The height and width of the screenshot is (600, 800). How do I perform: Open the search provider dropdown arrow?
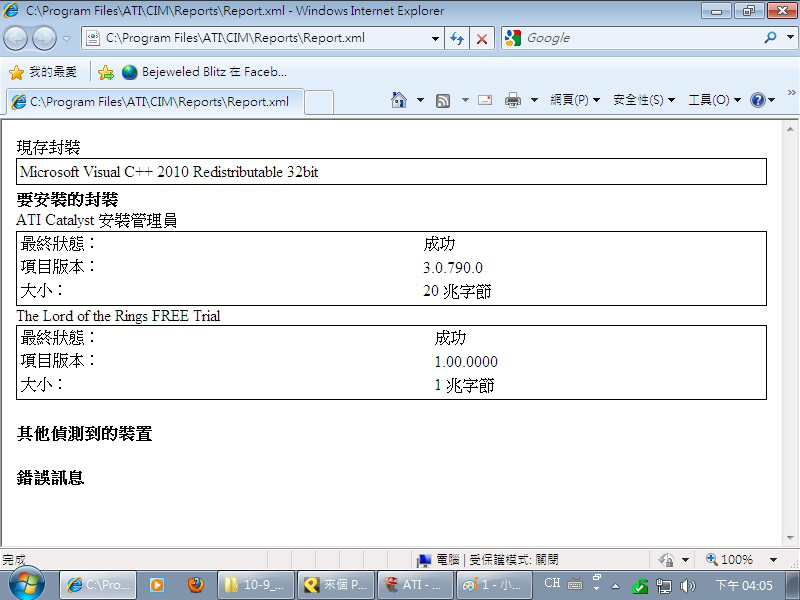[x=790, y=38]
